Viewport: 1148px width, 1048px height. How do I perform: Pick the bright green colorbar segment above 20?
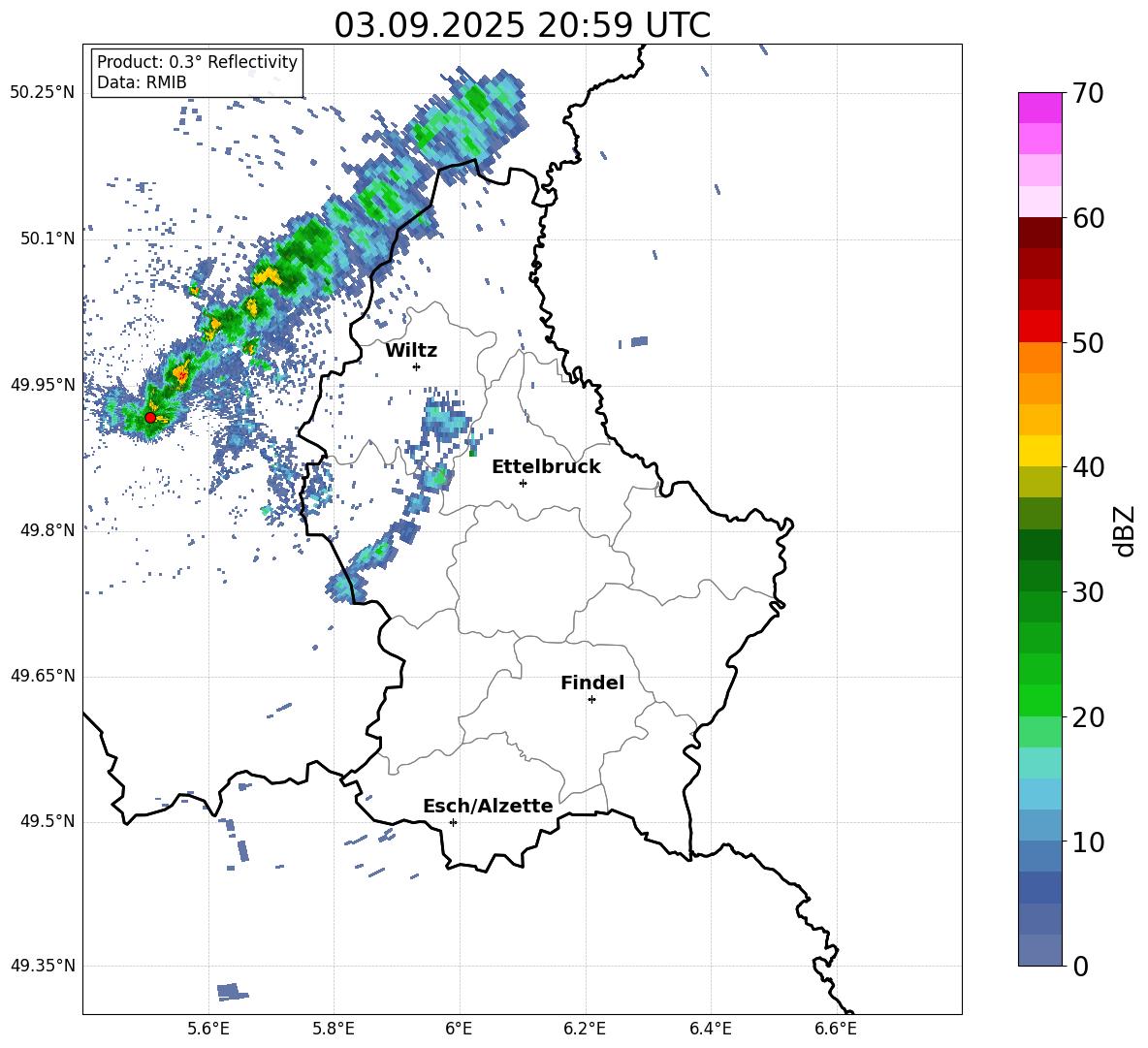click(x=1039, y=700)
